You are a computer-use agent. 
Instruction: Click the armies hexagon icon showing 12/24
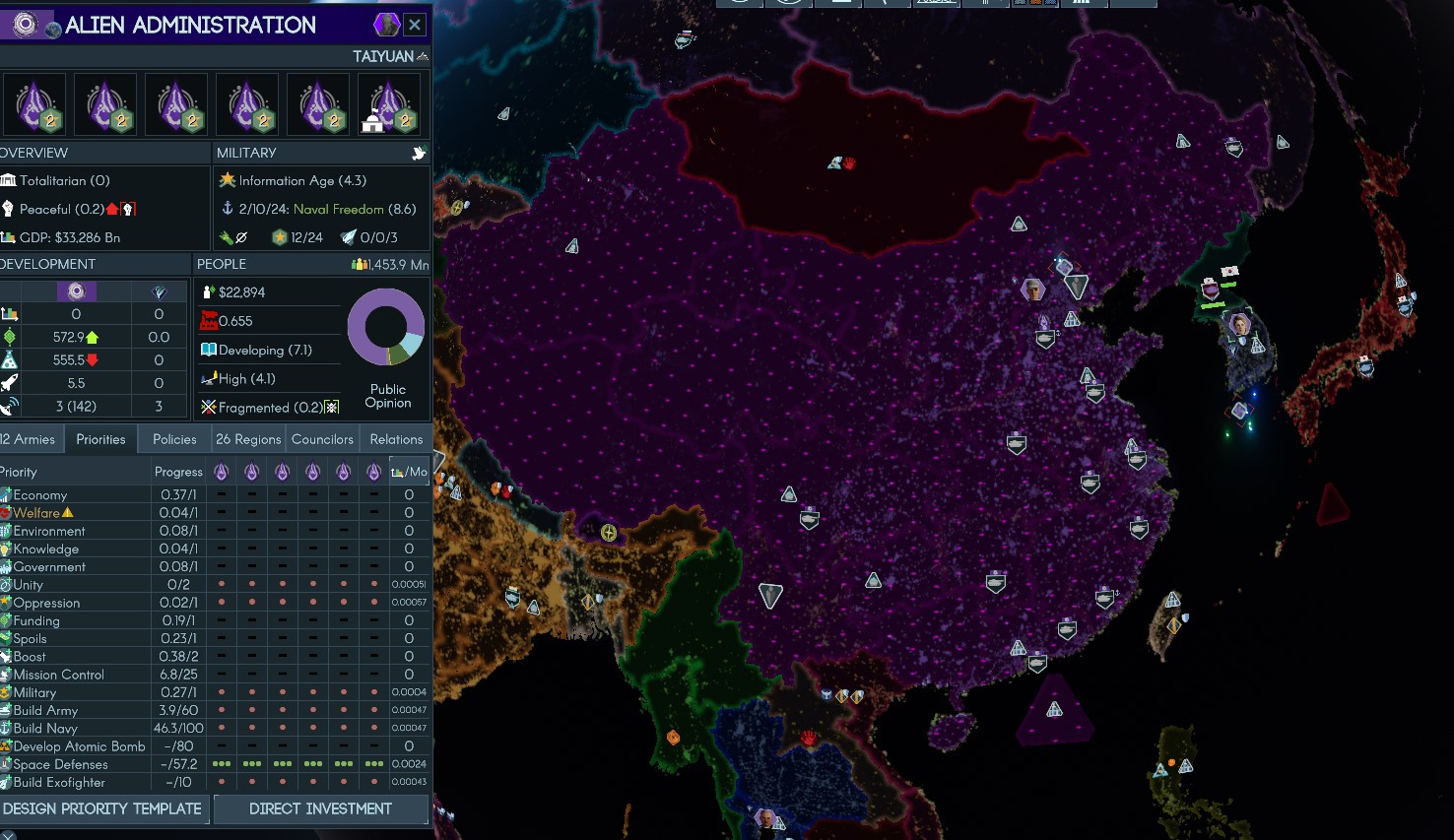(x=280, y=237)
